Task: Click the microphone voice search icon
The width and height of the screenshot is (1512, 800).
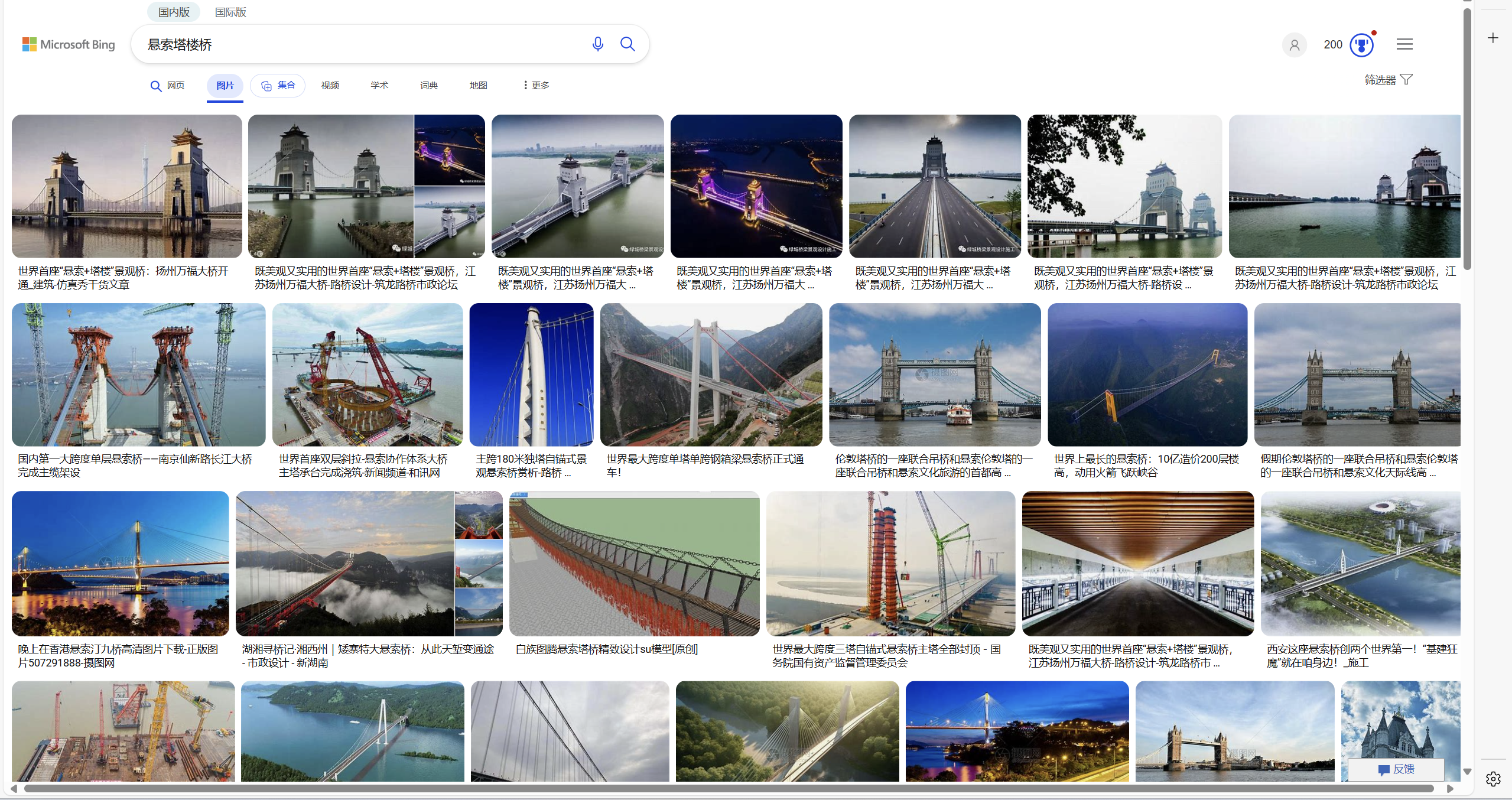Action: pyautogui.click(x=597, y=44)
